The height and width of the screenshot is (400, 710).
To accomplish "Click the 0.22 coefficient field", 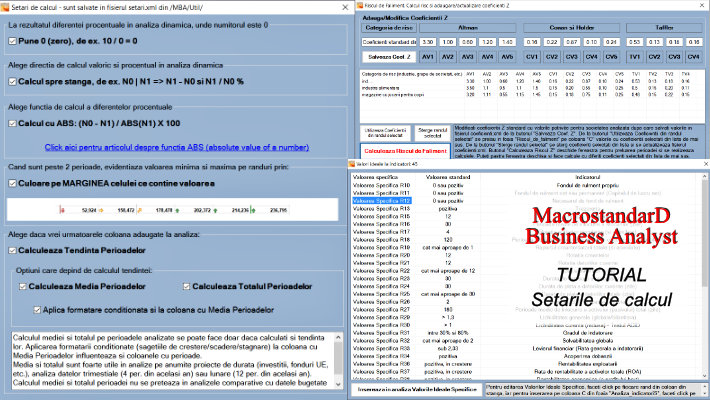I will [552, 42].
